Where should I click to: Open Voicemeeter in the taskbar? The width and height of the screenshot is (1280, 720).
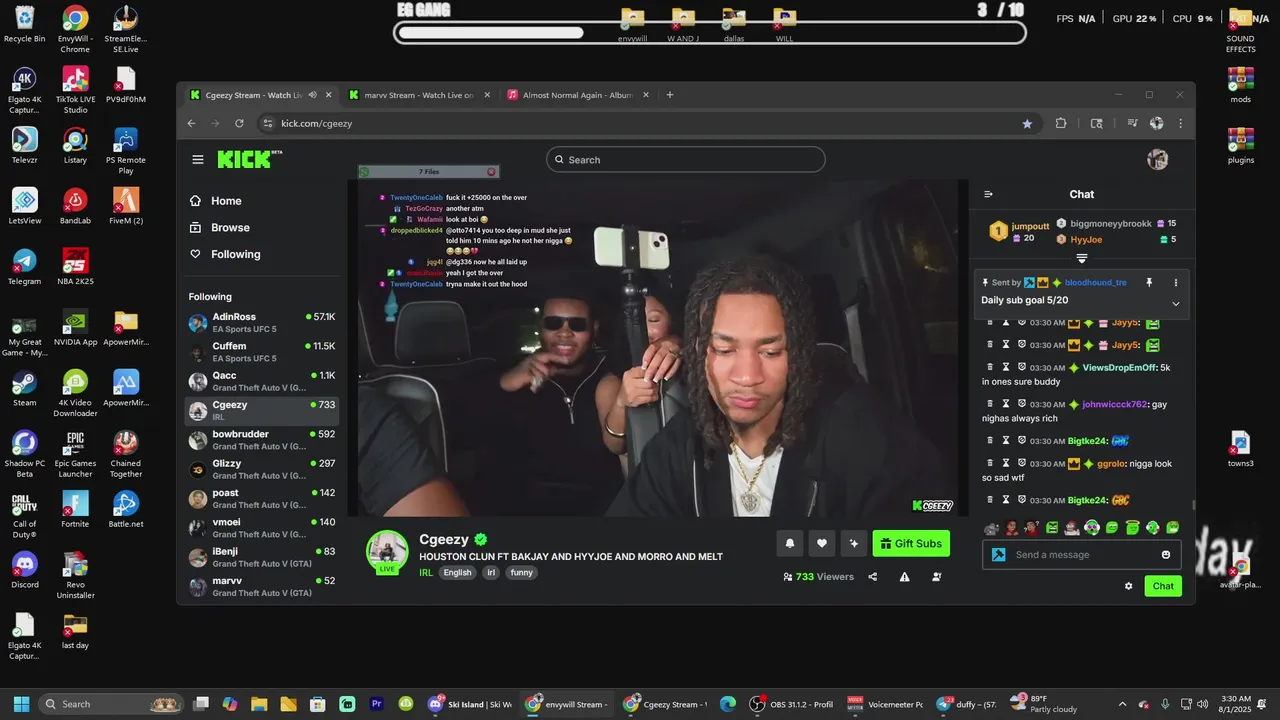click(885, 704)
